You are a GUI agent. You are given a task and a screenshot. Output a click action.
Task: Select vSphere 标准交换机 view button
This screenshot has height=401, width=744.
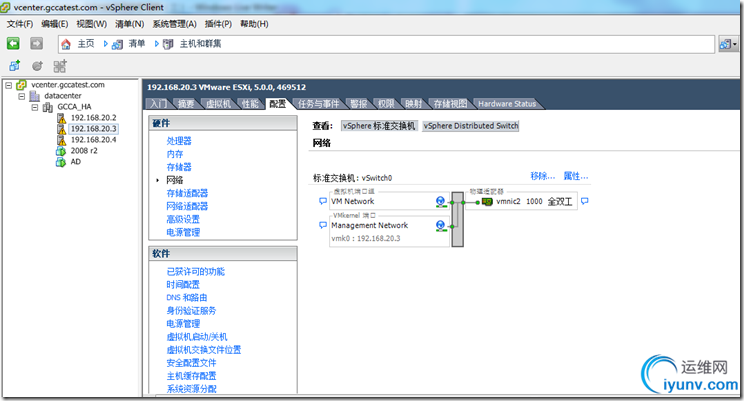[x=379, y=126]
